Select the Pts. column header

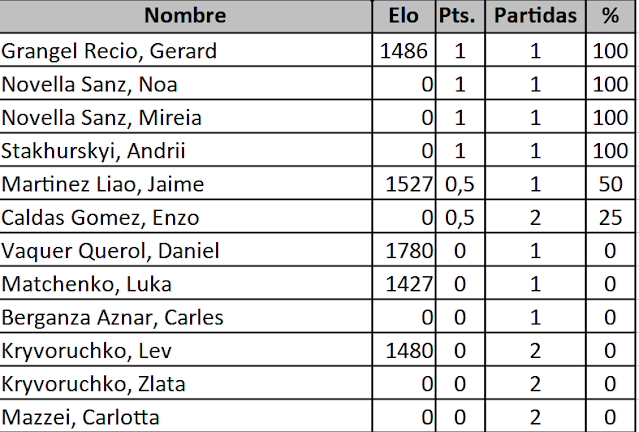[x=460, y=16]
